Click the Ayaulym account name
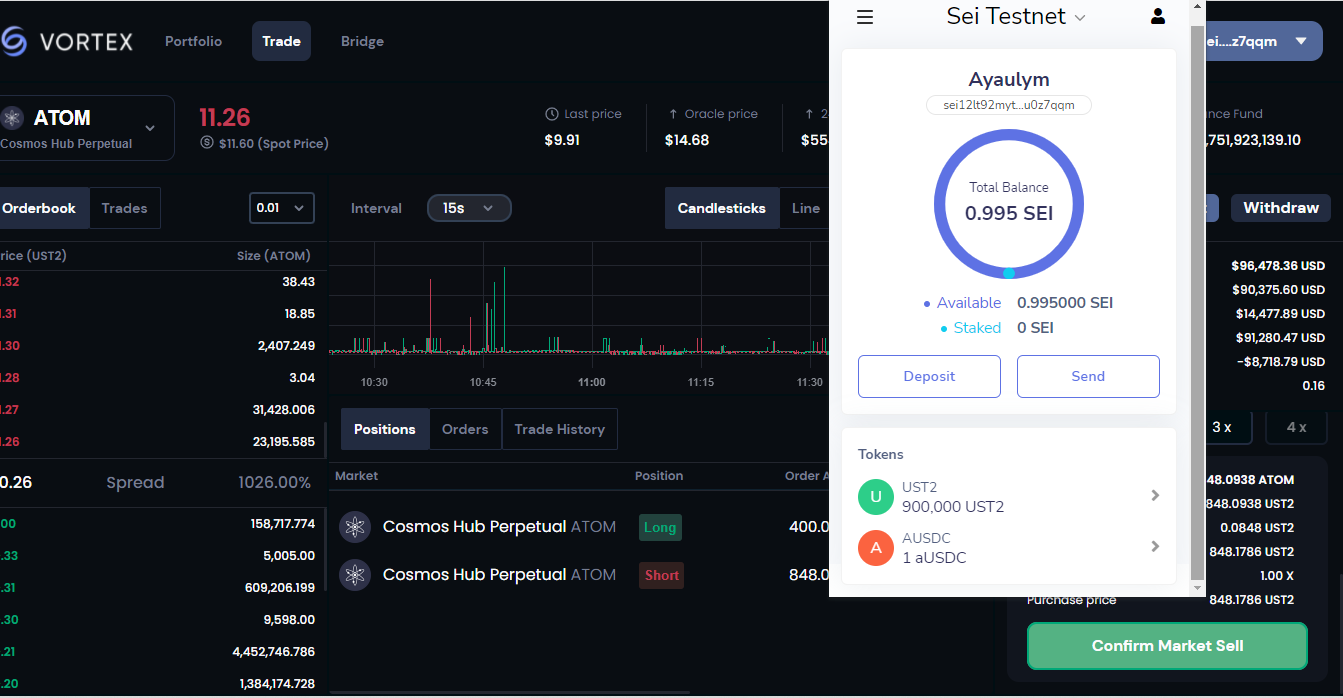 coord(1009,80)
